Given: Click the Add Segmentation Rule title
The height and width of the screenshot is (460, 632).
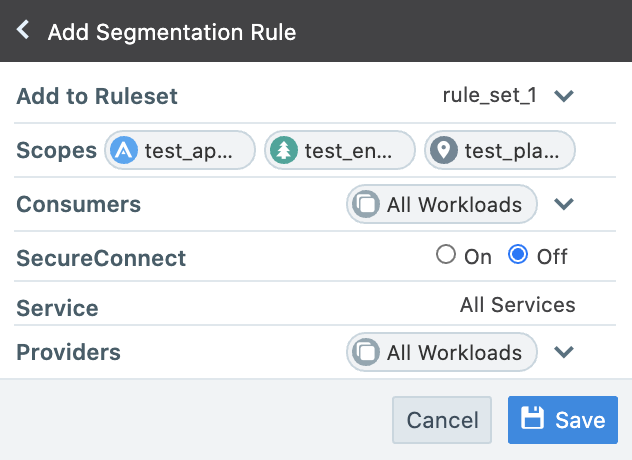Looking at the screenshot, I should pos(172,32).
